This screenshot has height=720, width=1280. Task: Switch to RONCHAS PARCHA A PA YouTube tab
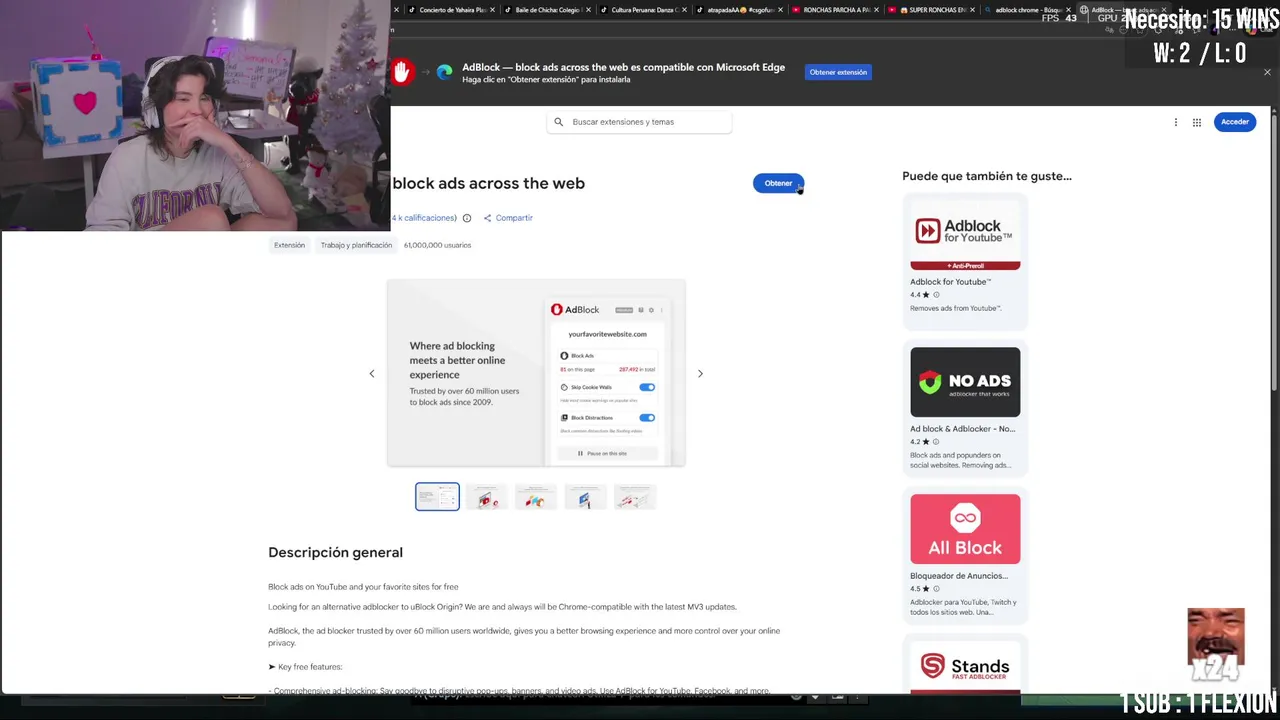point(835,10)
